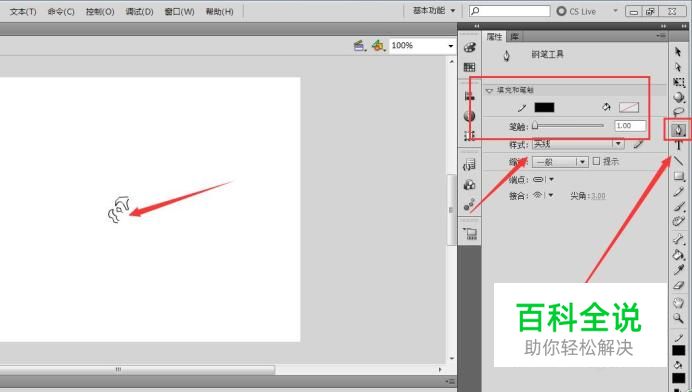Open the Motion Presets panel icon
This screenshot has width=692, height=392.
pyautogui.click(x=470, y=204)
